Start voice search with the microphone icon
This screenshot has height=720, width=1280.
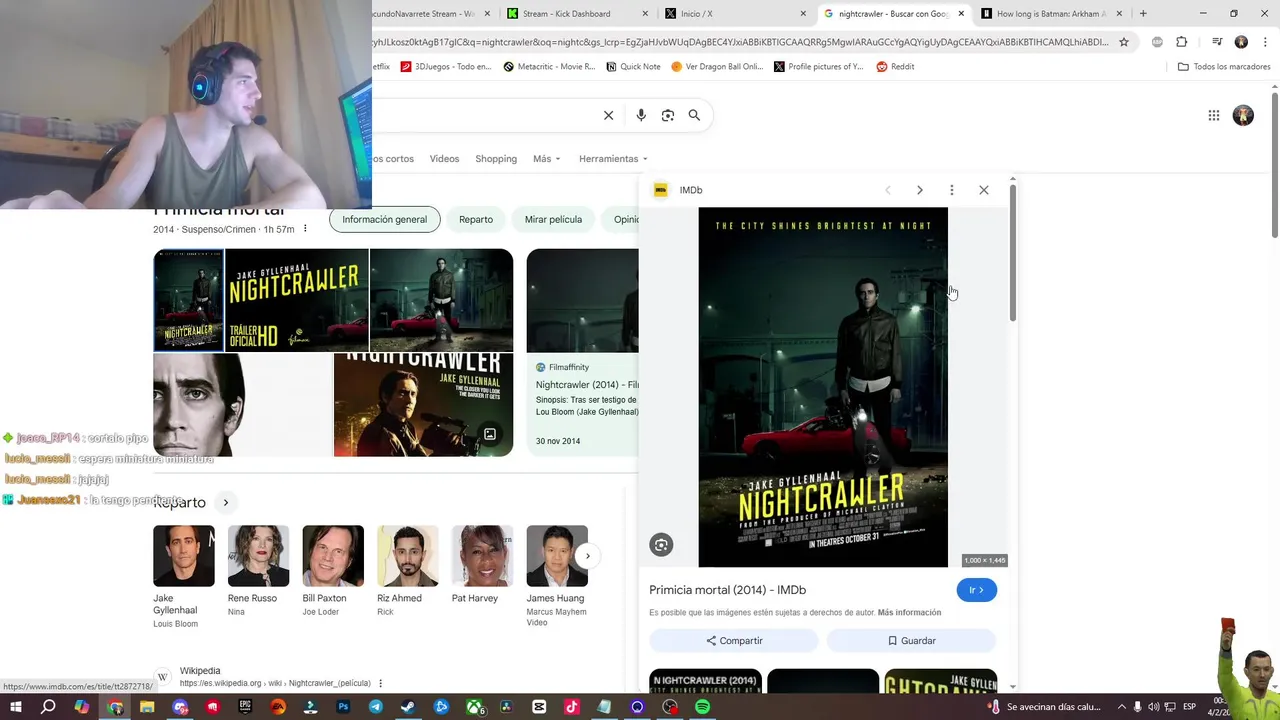641,115
